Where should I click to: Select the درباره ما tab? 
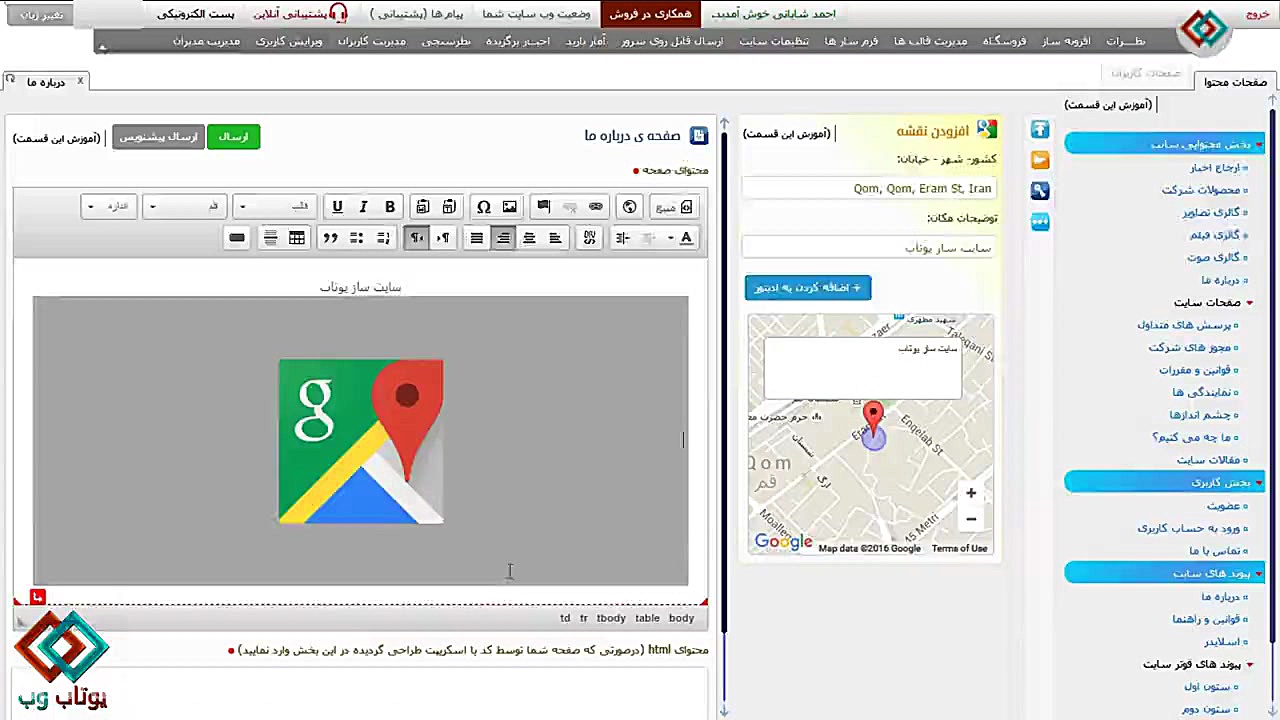pos(46,82)
